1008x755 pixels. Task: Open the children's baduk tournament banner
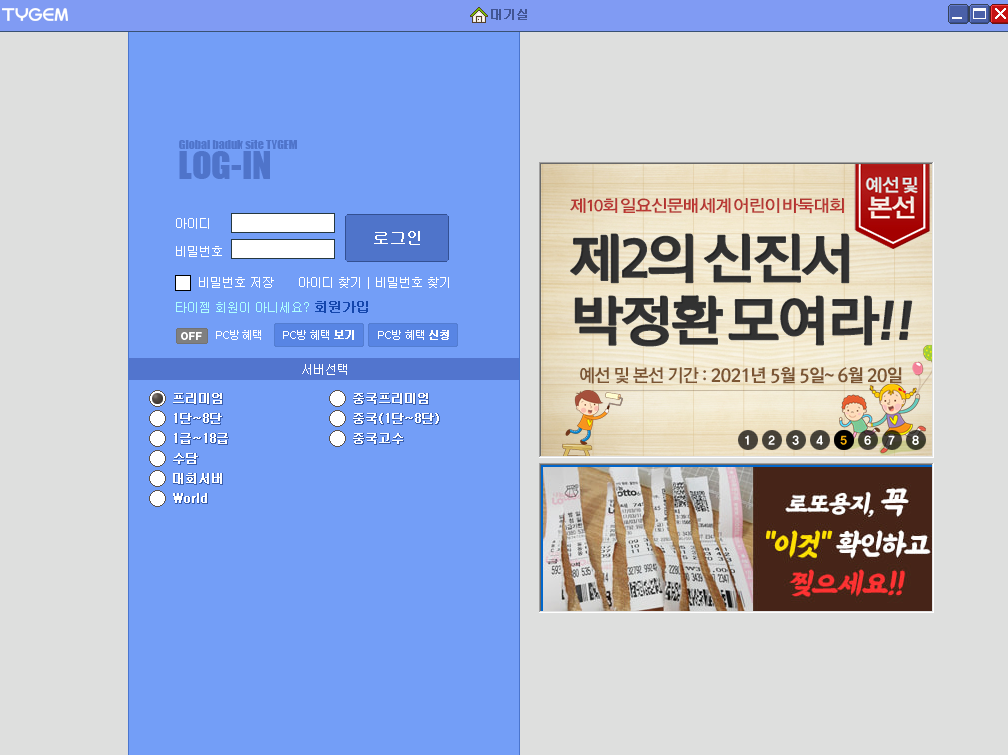[736, 310]
